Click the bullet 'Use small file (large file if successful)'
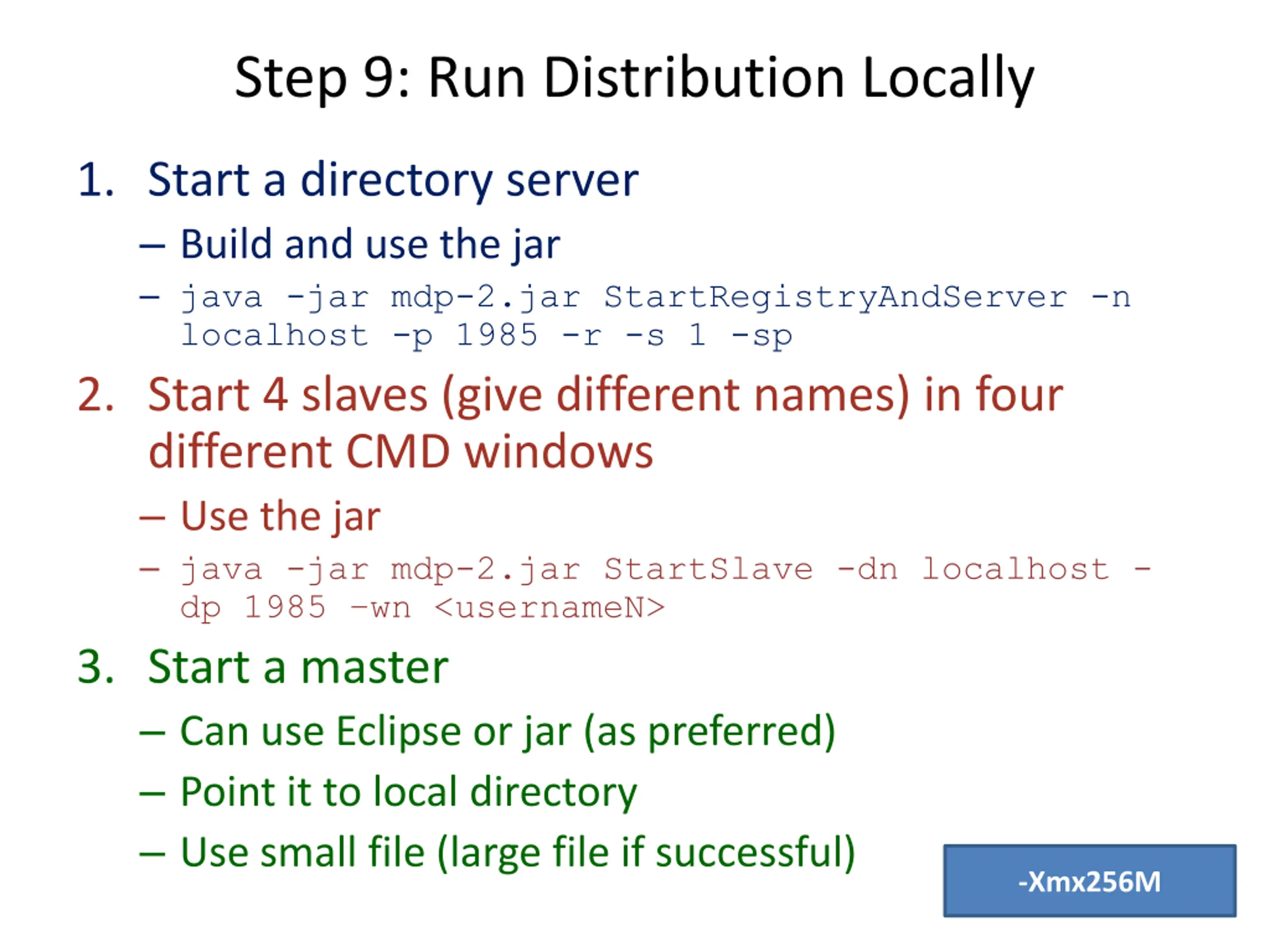This screenshot has width=1270, height=952. click(x=518, y=853)
